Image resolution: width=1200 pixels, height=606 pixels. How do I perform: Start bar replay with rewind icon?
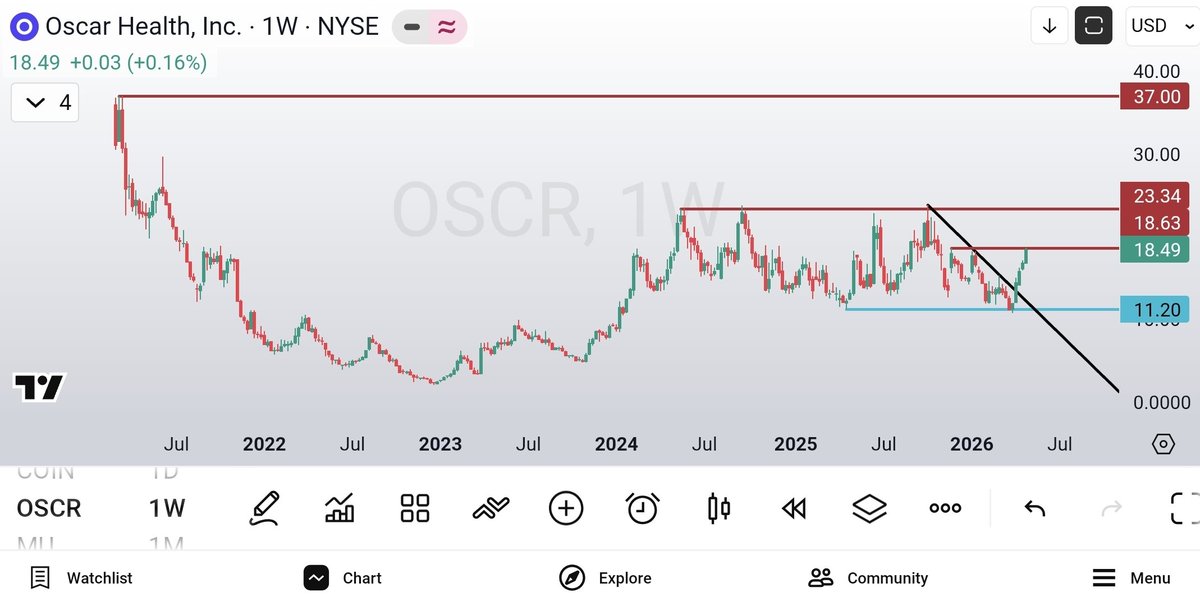click(x=794, y=509)
